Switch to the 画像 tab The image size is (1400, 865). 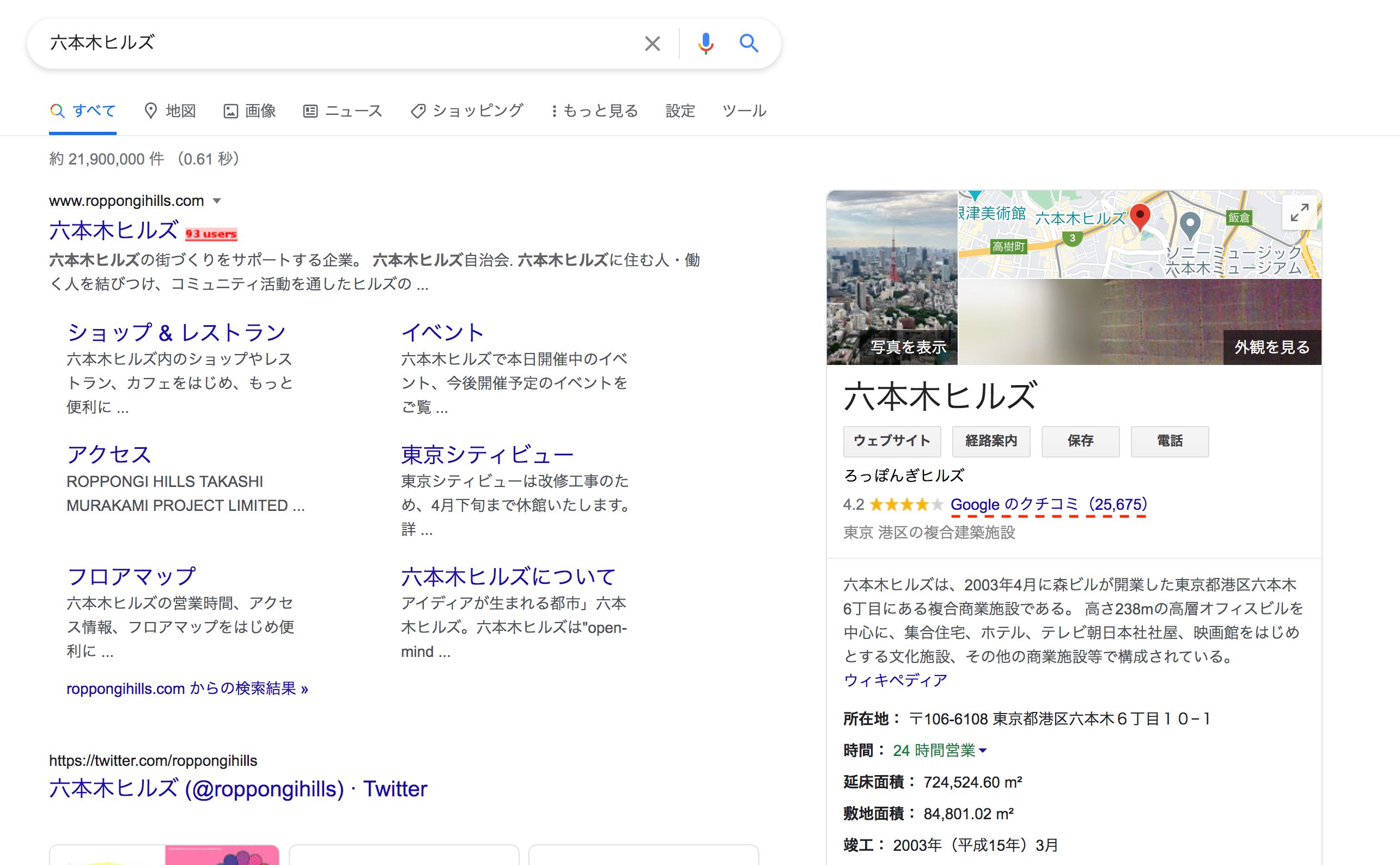click(x=249, y=111)
